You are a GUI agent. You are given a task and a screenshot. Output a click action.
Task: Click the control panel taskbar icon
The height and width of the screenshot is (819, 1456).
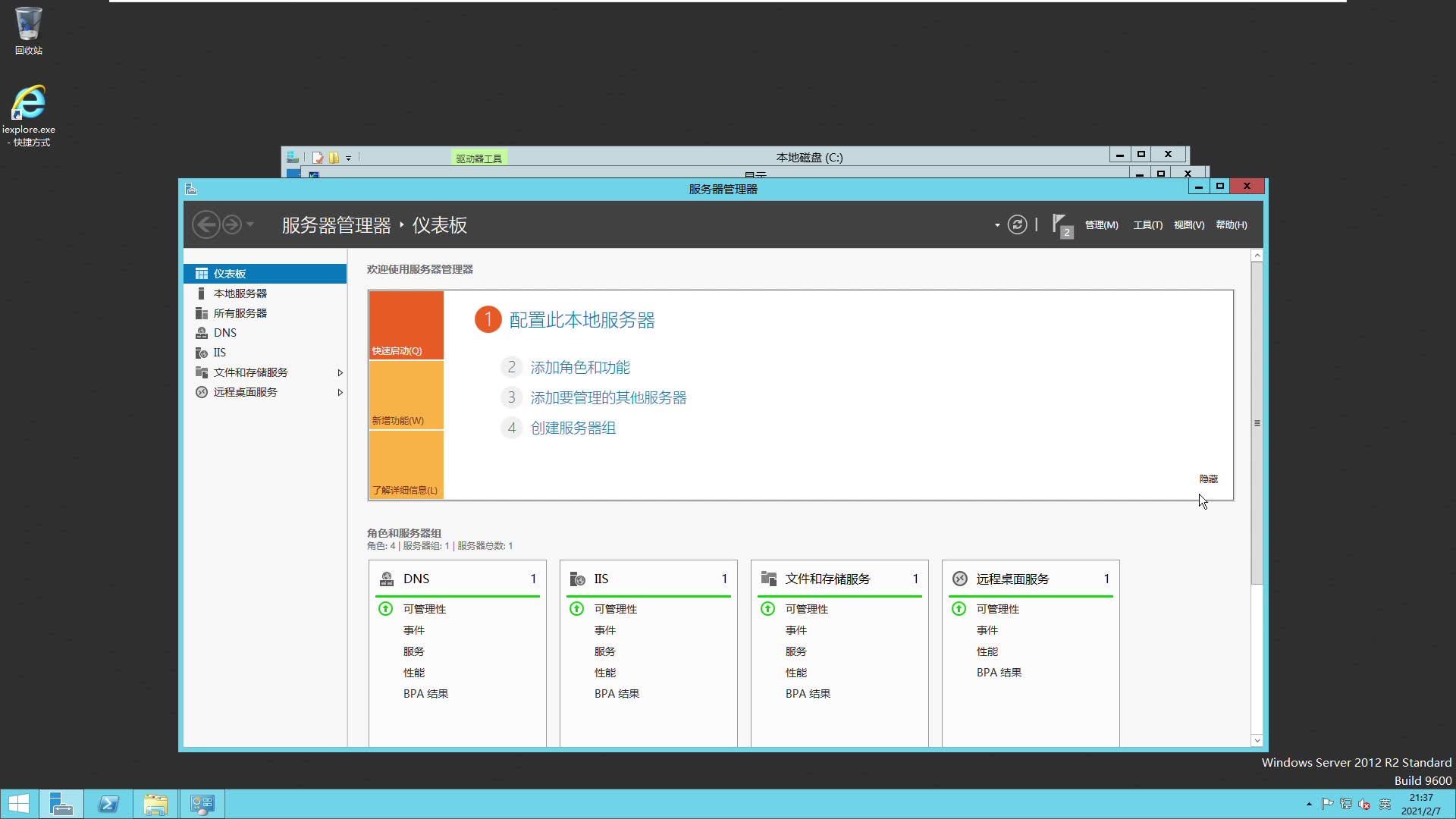click(202, 804)
